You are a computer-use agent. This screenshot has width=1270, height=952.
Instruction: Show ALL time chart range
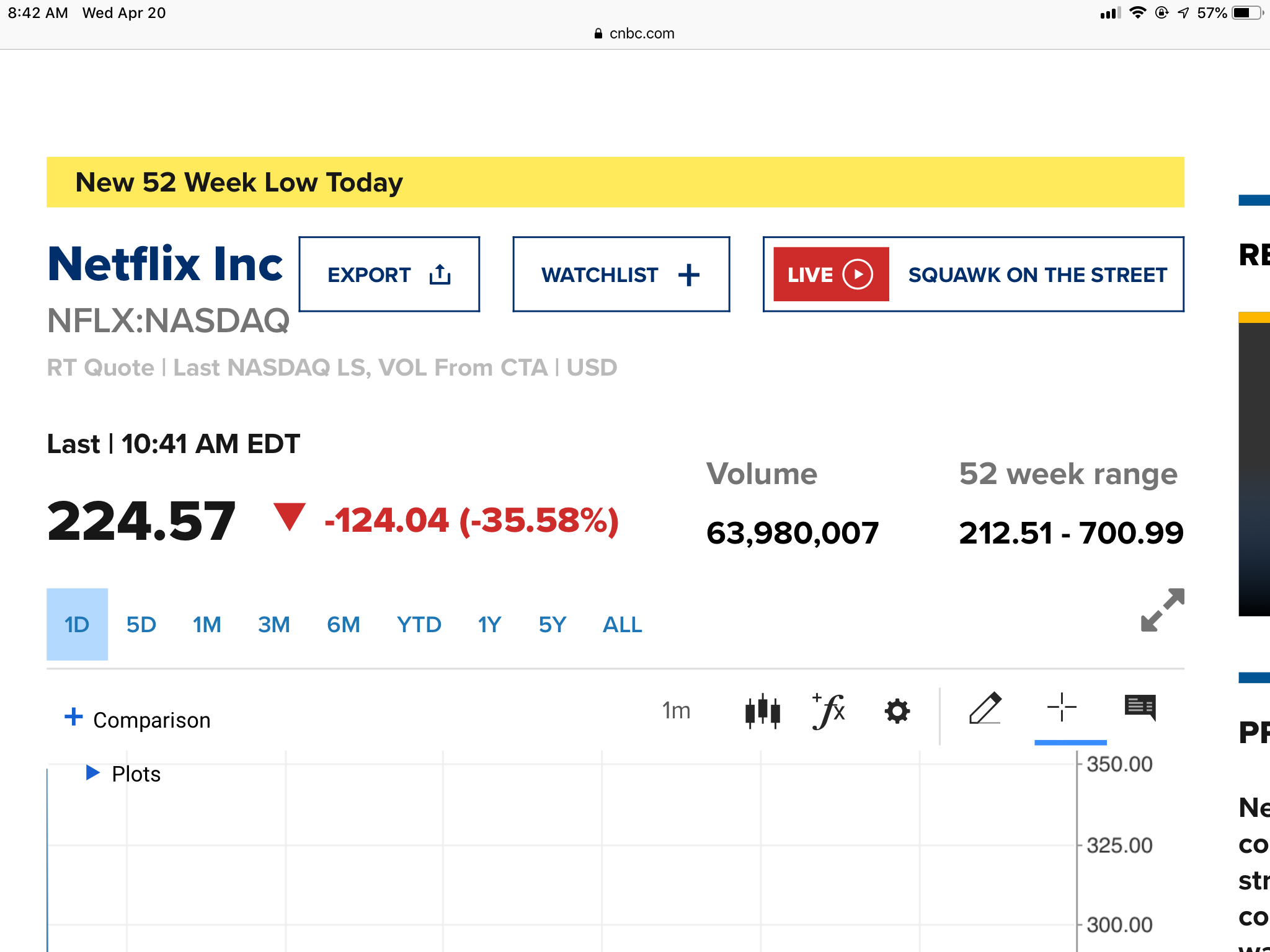[x=622, y=624]
